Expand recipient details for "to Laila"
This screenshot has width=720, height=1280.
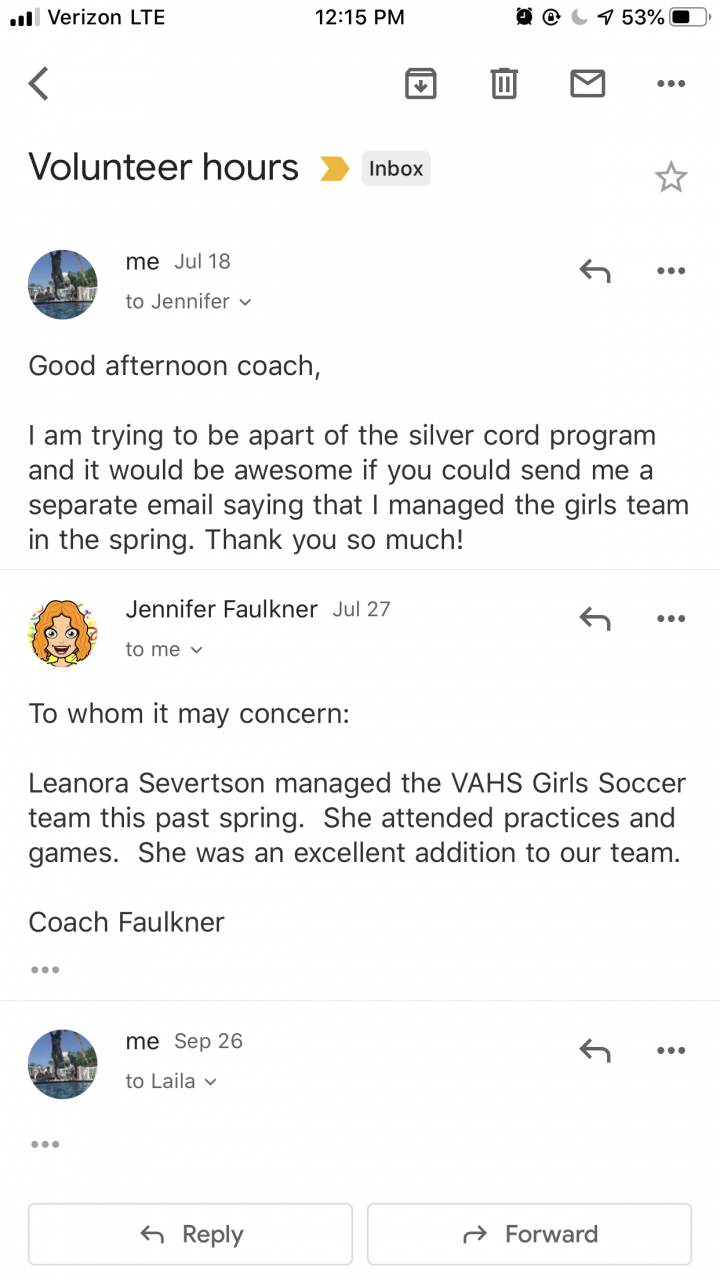[x=171, y=1081]
